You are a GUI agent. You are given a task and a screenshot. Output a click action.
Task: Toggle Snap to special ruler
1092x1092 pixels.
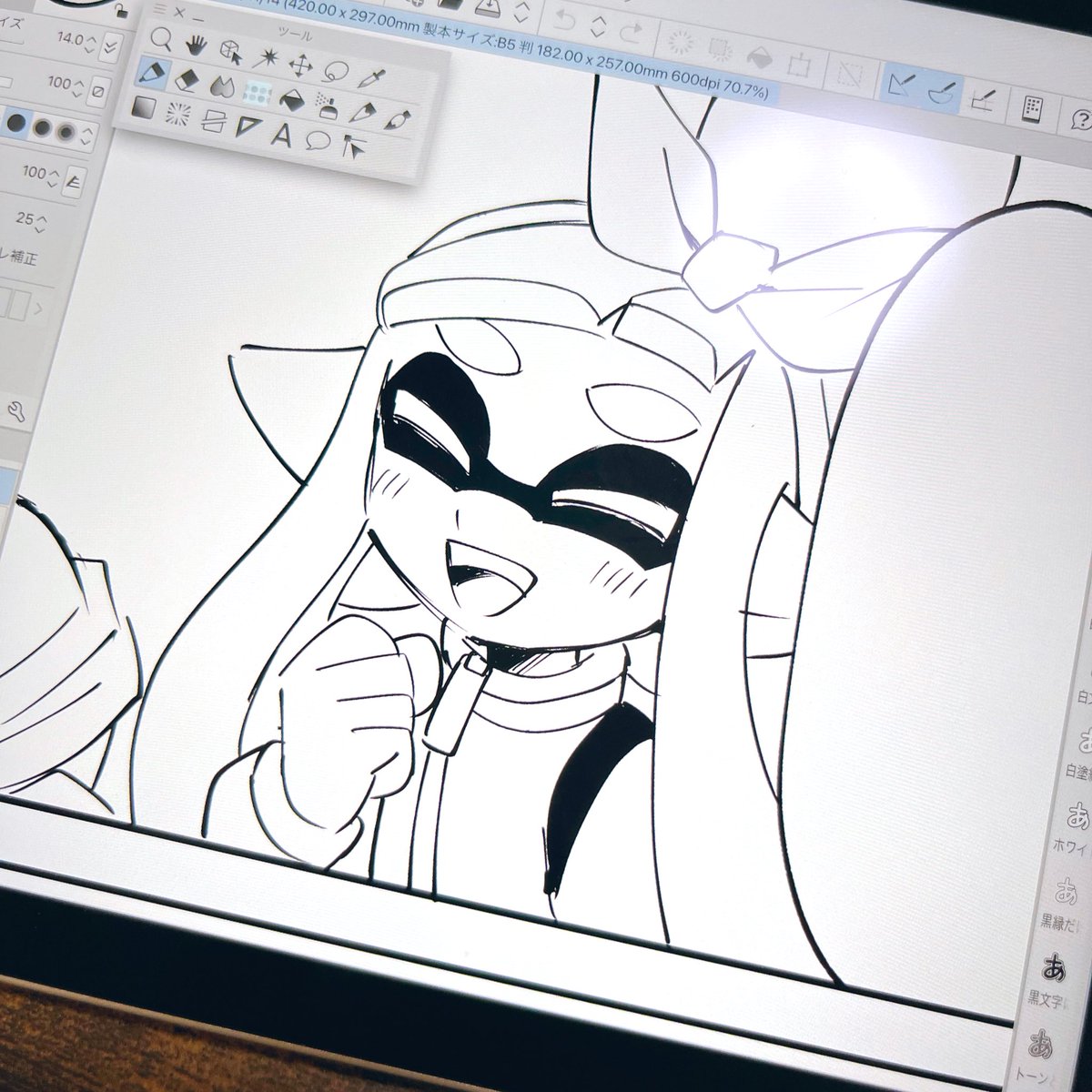[943, 92]
